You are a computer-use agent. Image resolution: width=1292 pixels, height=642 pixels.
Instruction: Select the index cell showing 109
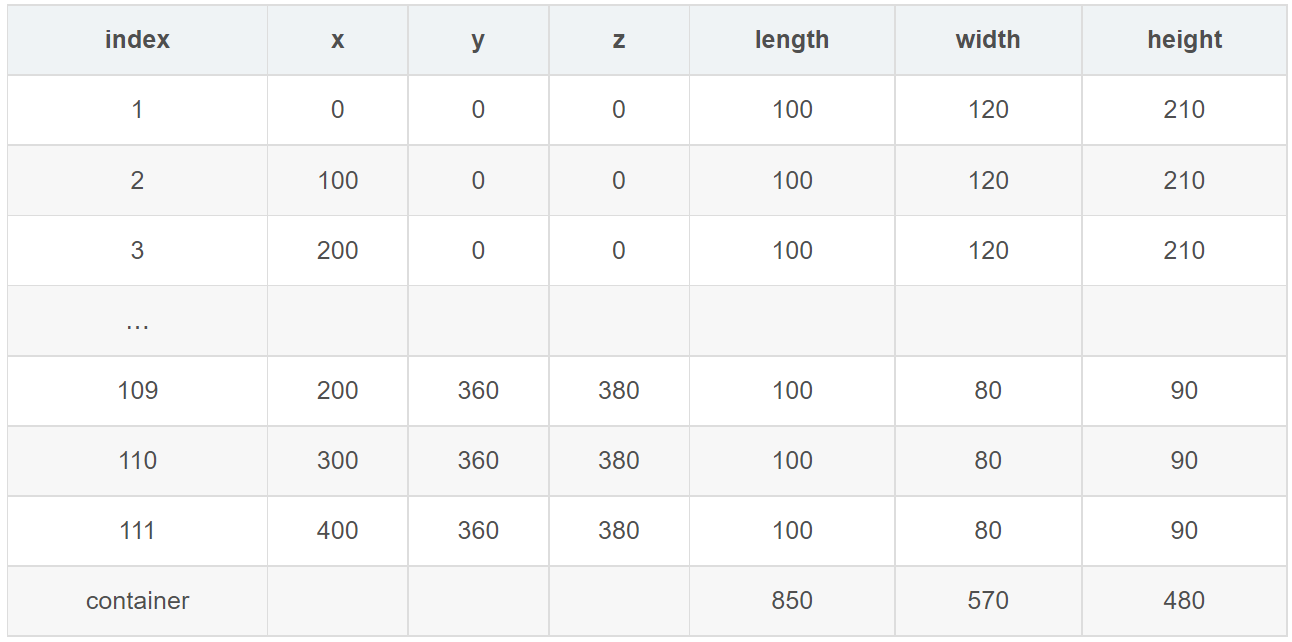click(x=137, y=390)
